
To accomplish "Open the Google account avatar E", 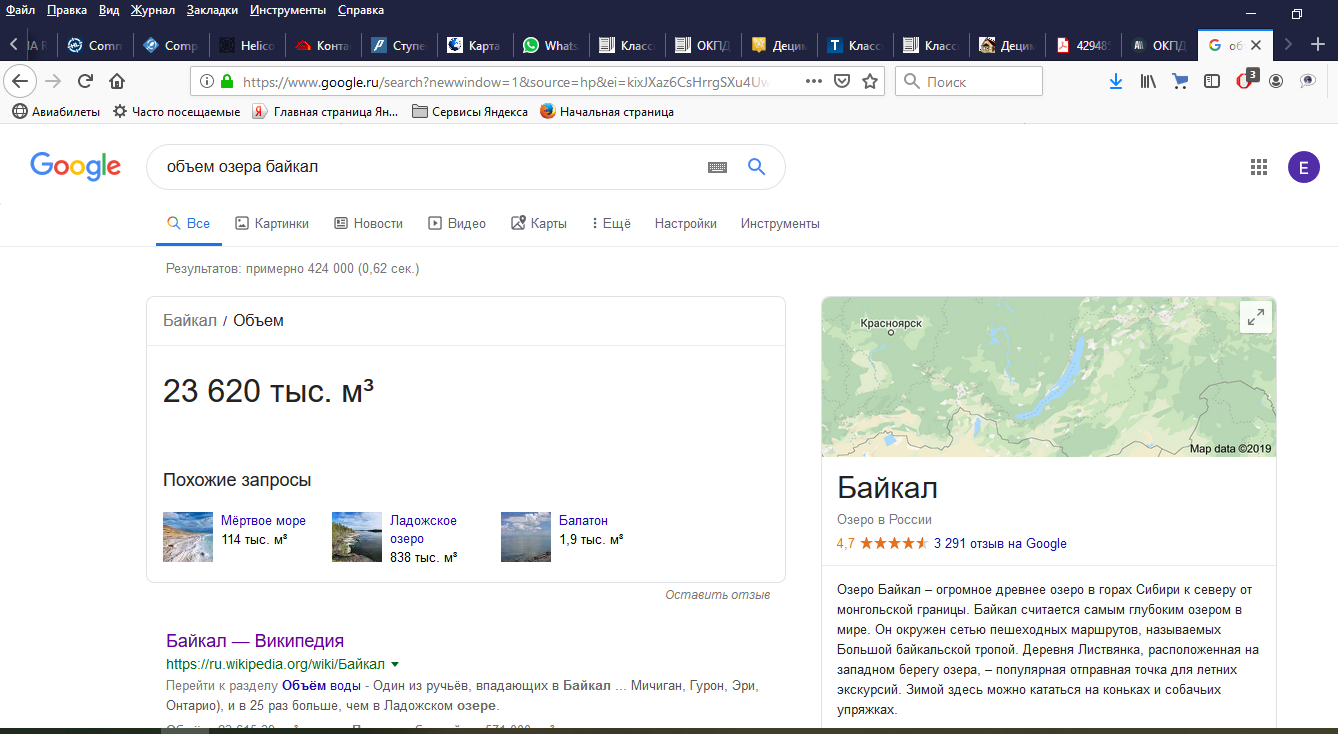I will coord(1303,168).
